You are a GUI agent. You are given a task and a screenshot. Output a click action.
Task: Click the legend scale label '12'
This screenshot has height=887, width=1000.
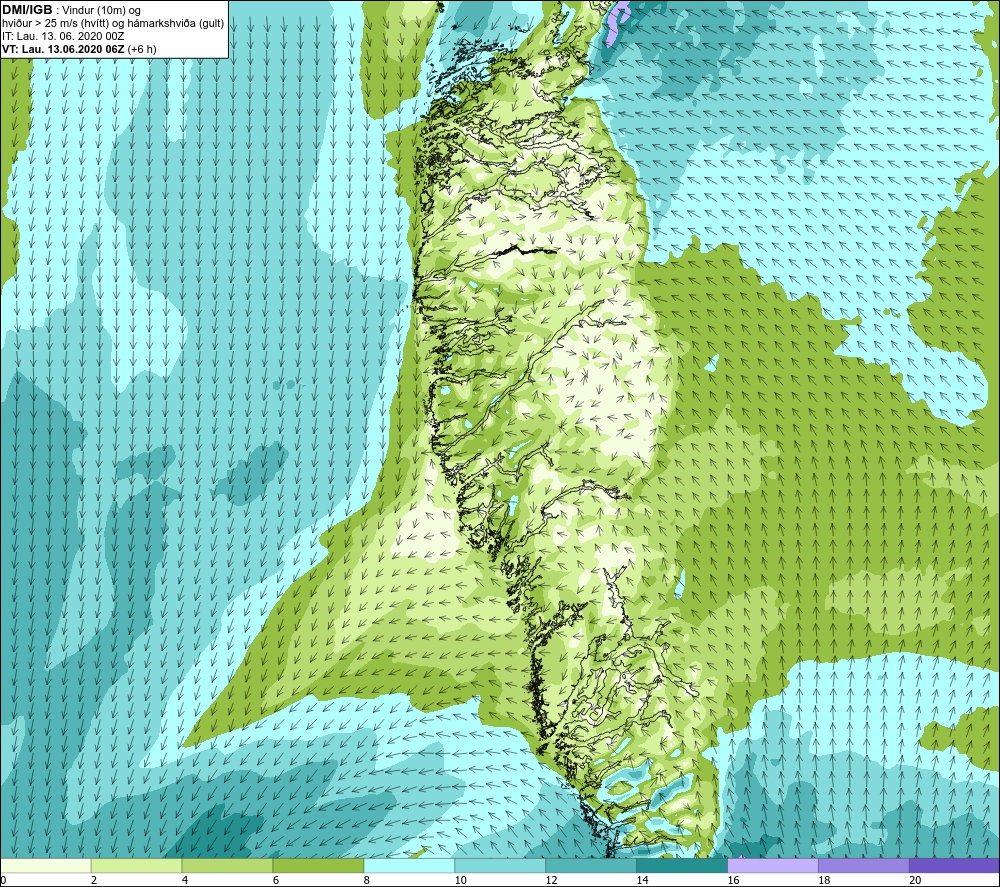(x=551, y=880)
